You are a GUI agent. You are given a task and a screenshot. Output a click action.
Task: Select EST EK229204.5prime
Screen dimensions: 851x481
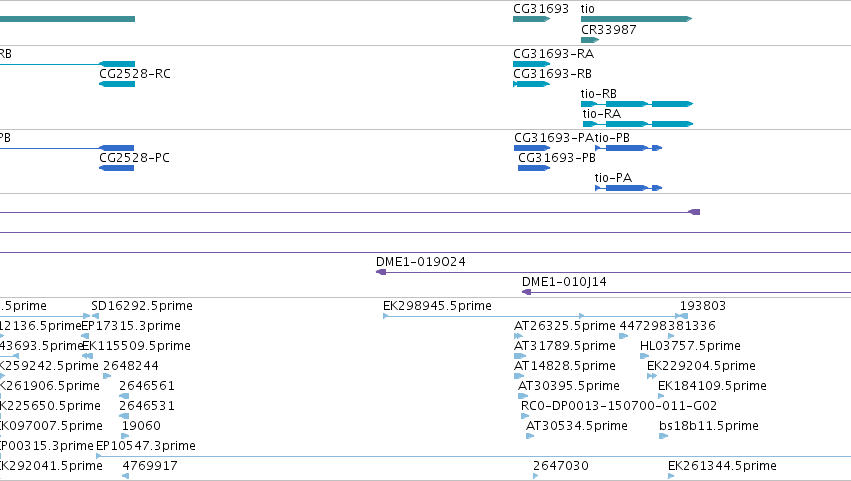[701, 366]
